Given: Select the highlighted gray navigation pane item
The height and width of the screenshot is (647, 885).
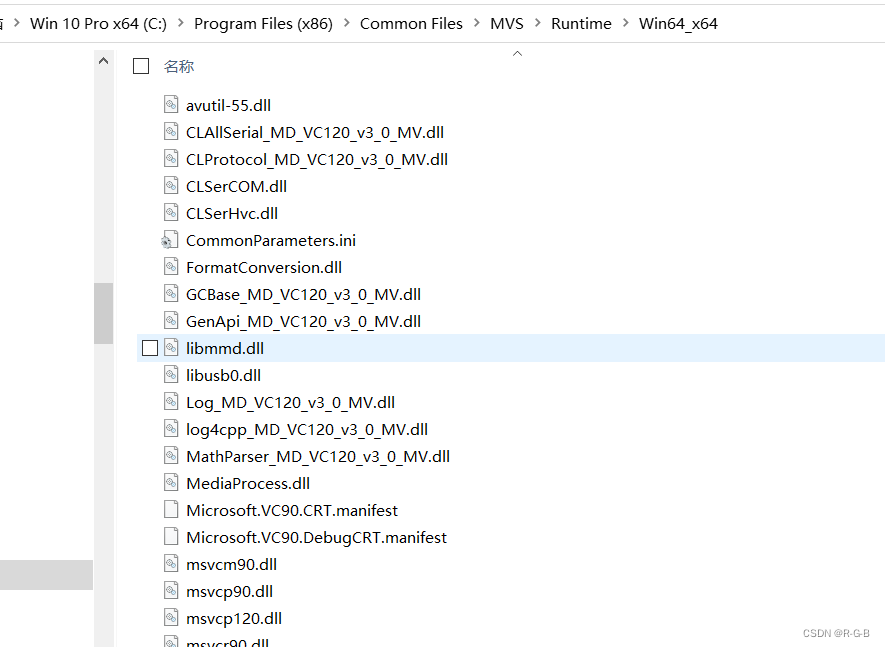Looking at the screenshot, I should point(46,575).
